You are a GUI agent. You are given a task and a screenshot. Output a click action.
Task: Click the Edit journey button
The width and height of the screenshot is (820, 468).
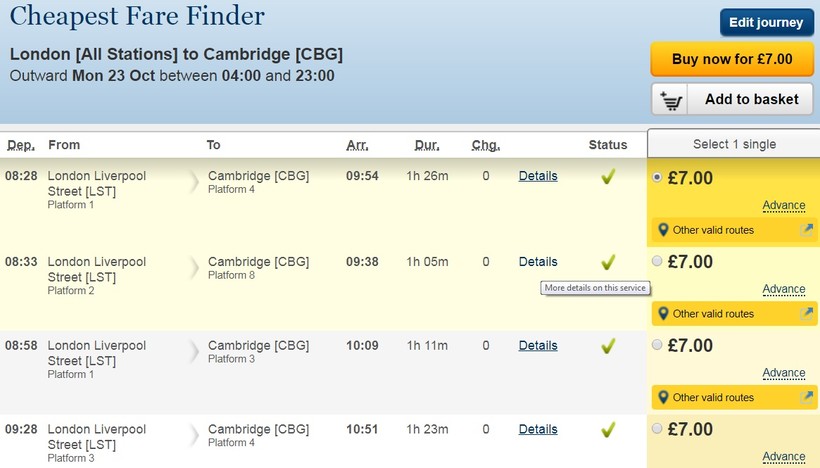(766, 23)
